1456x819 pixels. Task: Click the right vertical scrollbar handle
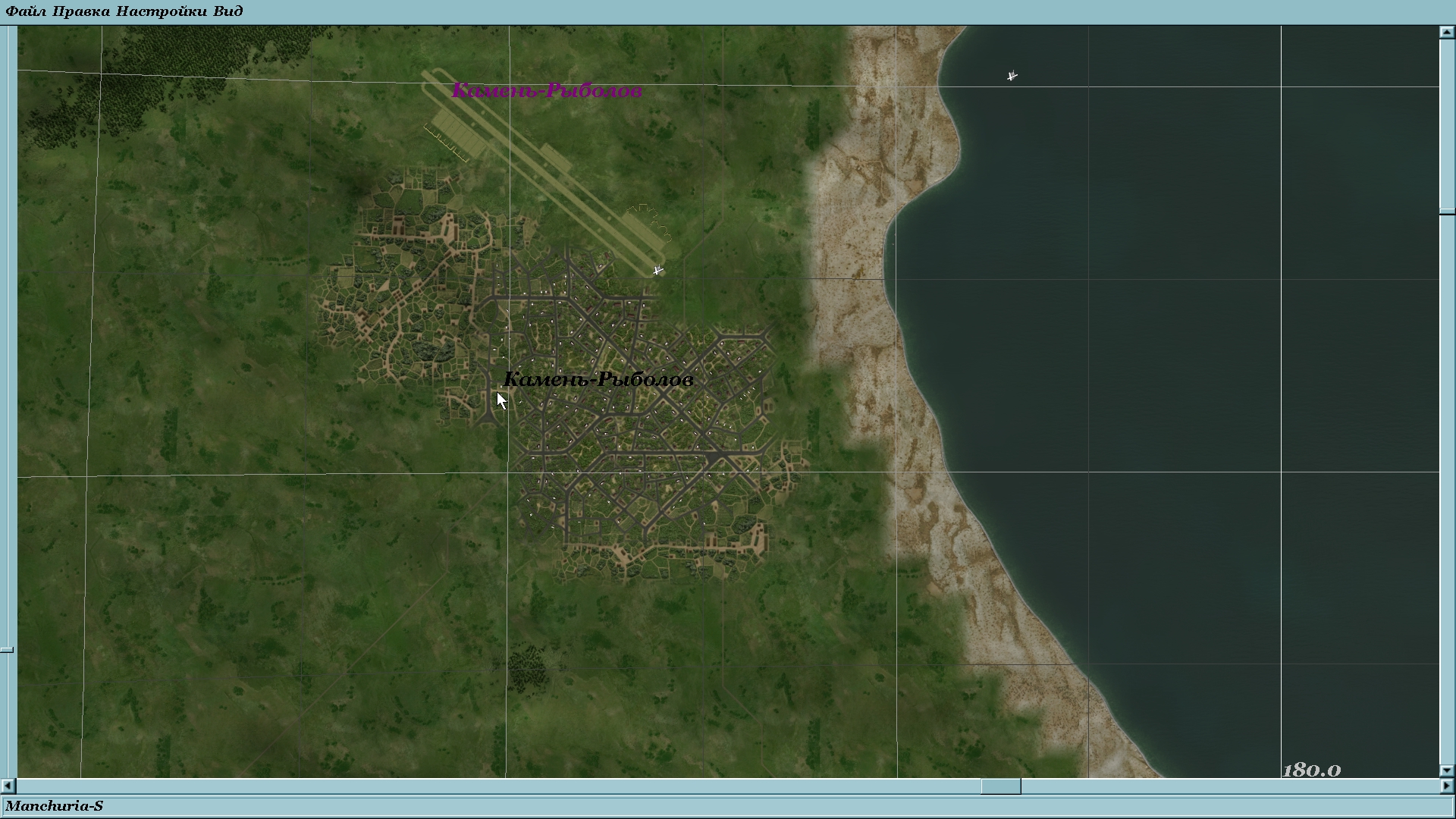coord(1446,212)
